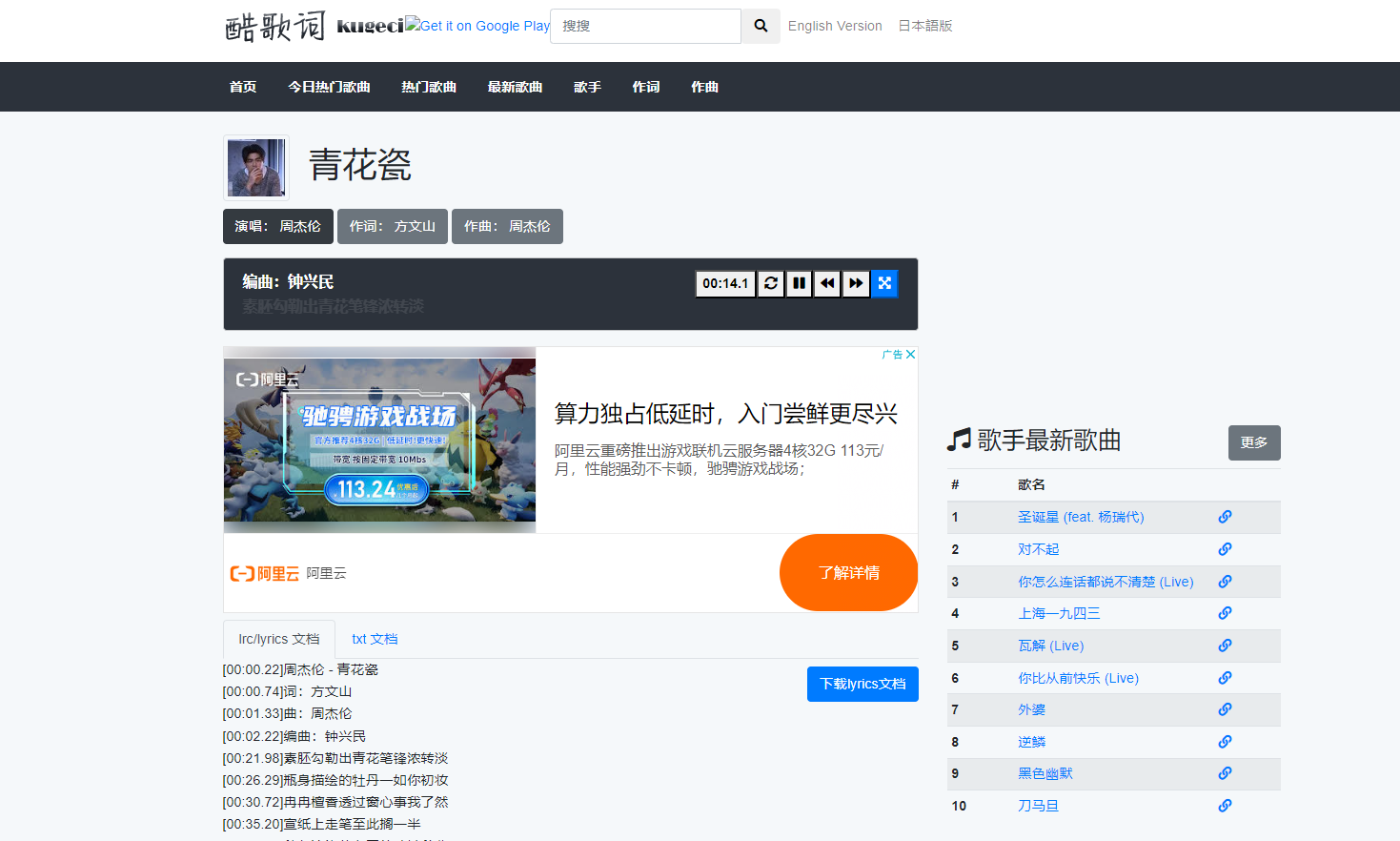The image size is (1400, 841).
Task: Open song 逆鳞
Action: pos(1031,742)
